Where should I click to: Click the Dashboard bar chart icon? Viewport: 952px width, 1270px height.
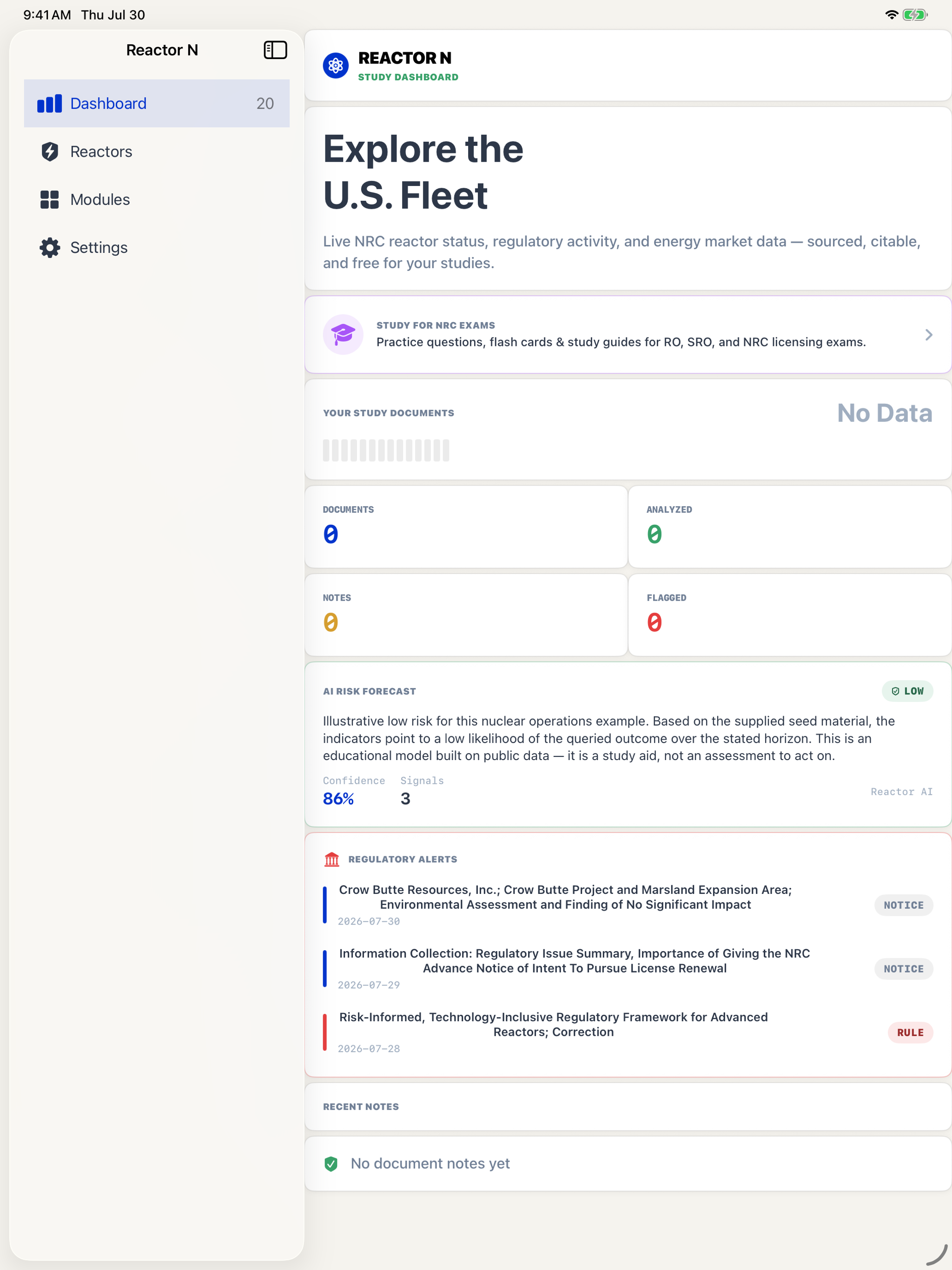pos(49,103)
